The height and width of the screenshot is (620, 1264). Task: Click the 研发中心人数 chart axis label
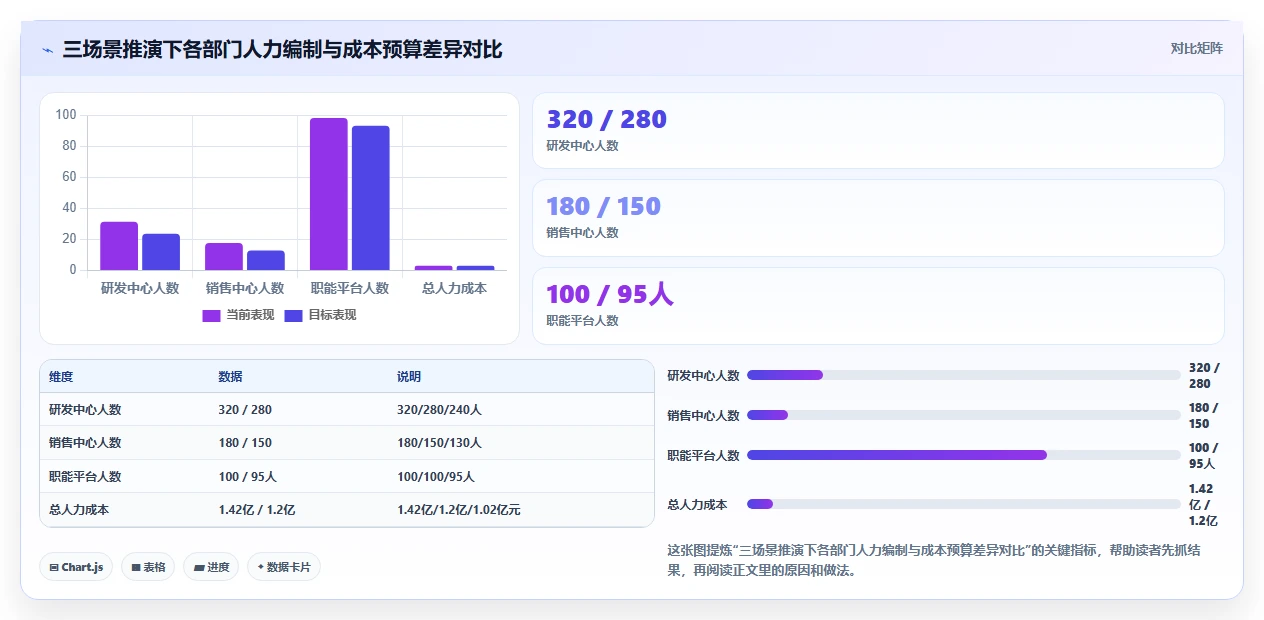point(140,288)
